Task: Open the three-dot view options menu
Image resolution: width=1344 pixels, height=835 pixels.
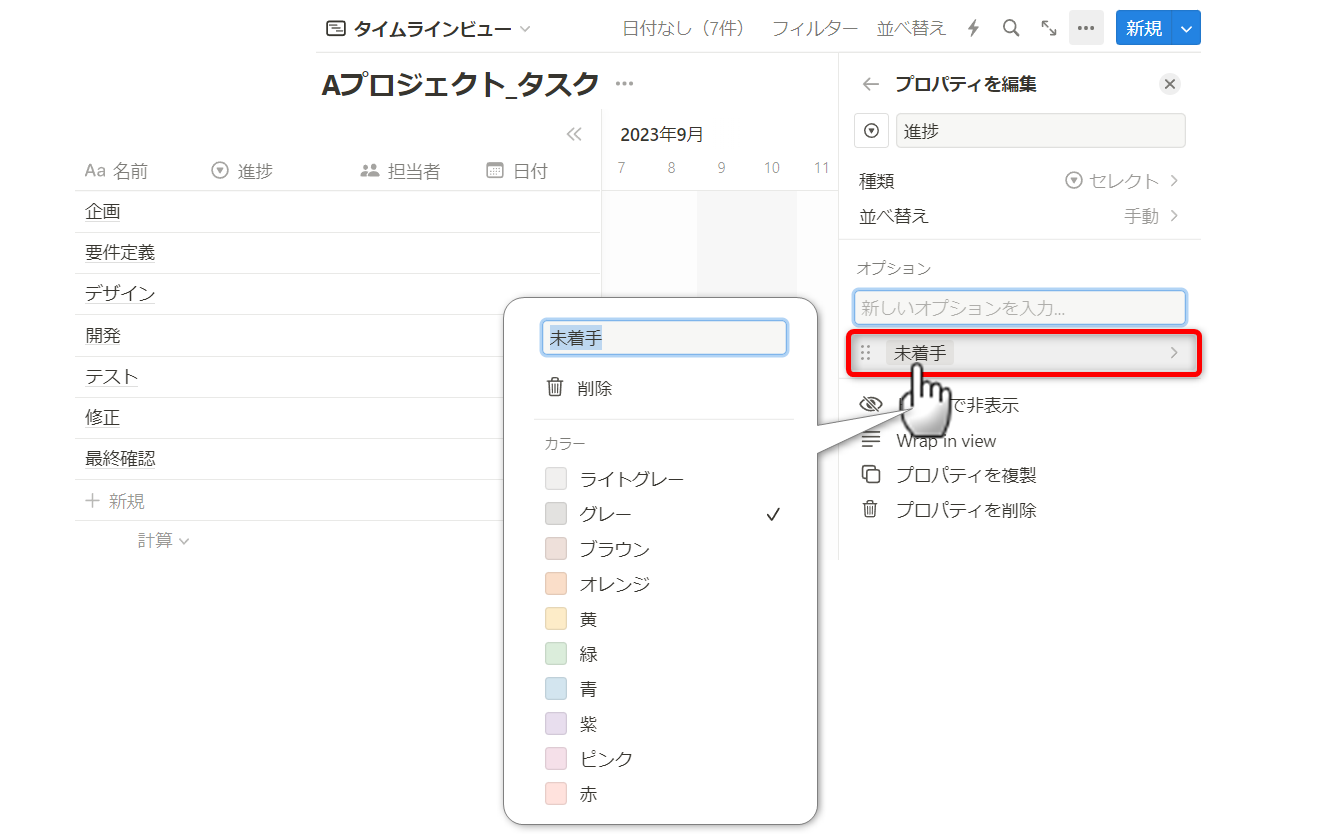Action: click(1086, 28)
